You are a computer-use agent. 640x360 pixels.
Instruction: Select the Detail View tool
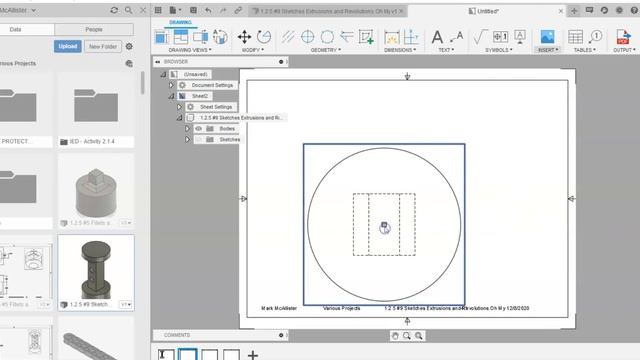220,37
